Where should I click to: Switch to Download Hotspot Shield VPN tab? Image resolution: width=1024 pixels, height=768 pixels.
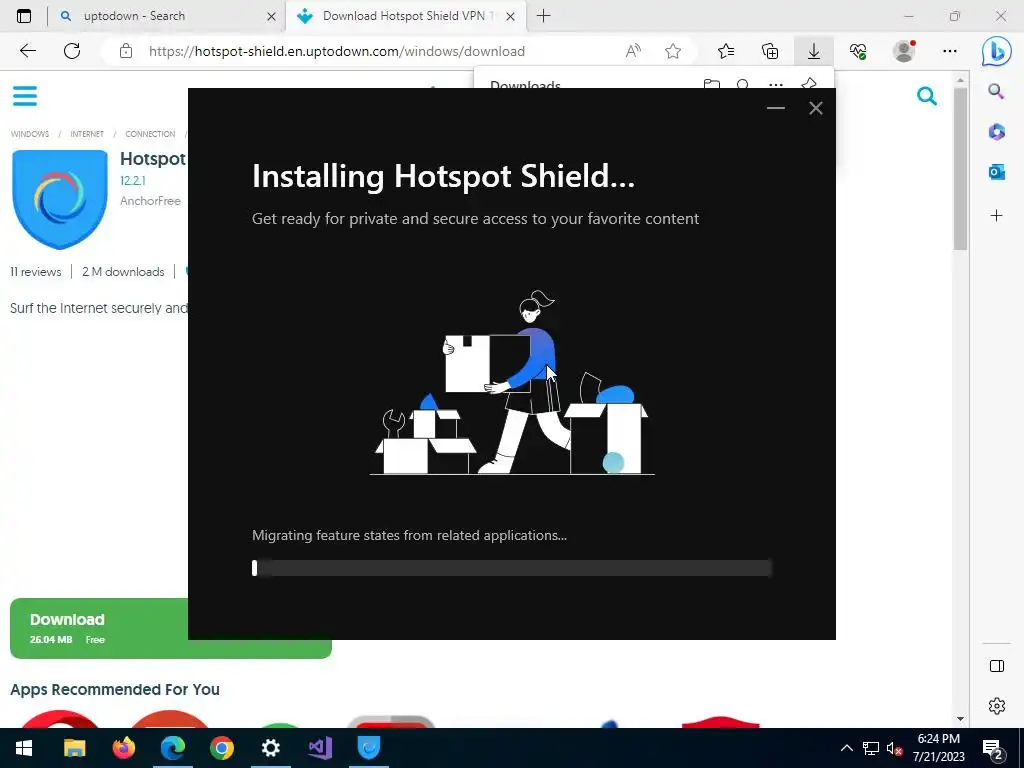coord(404,16)
